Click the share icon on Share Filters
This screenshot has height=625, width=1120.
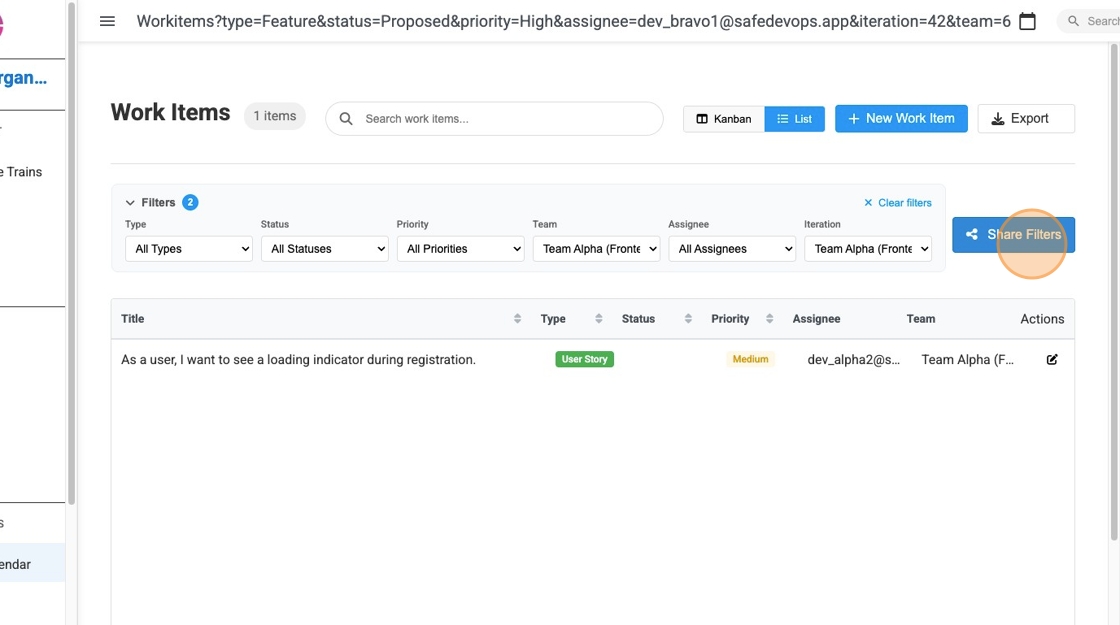[x=971, y=234]
